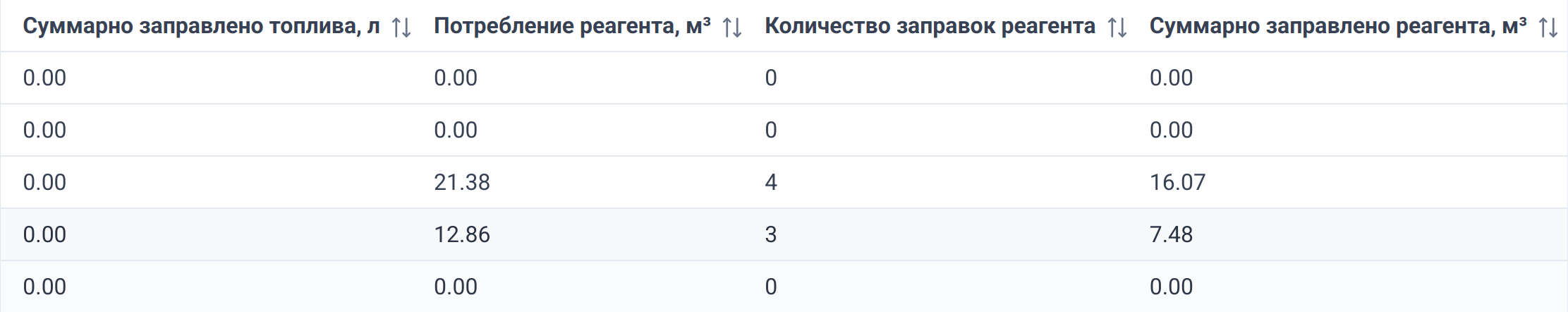The height and width of the screenshot is (312, 1568).
Task: Click the Суммарно заправлено реагента, м³ header
Action: (1338, 26)
